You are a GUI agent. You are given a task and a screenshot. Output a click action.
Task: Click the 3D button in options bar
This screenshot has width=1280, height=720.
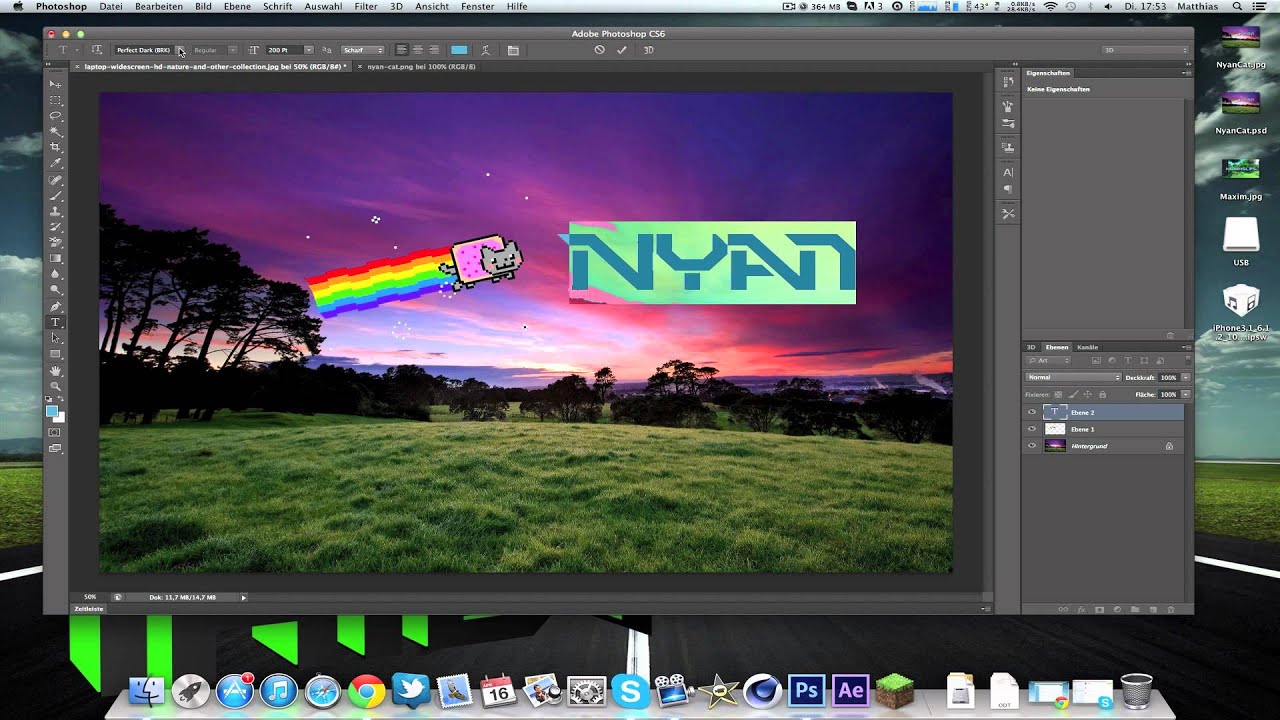point(648,49)
